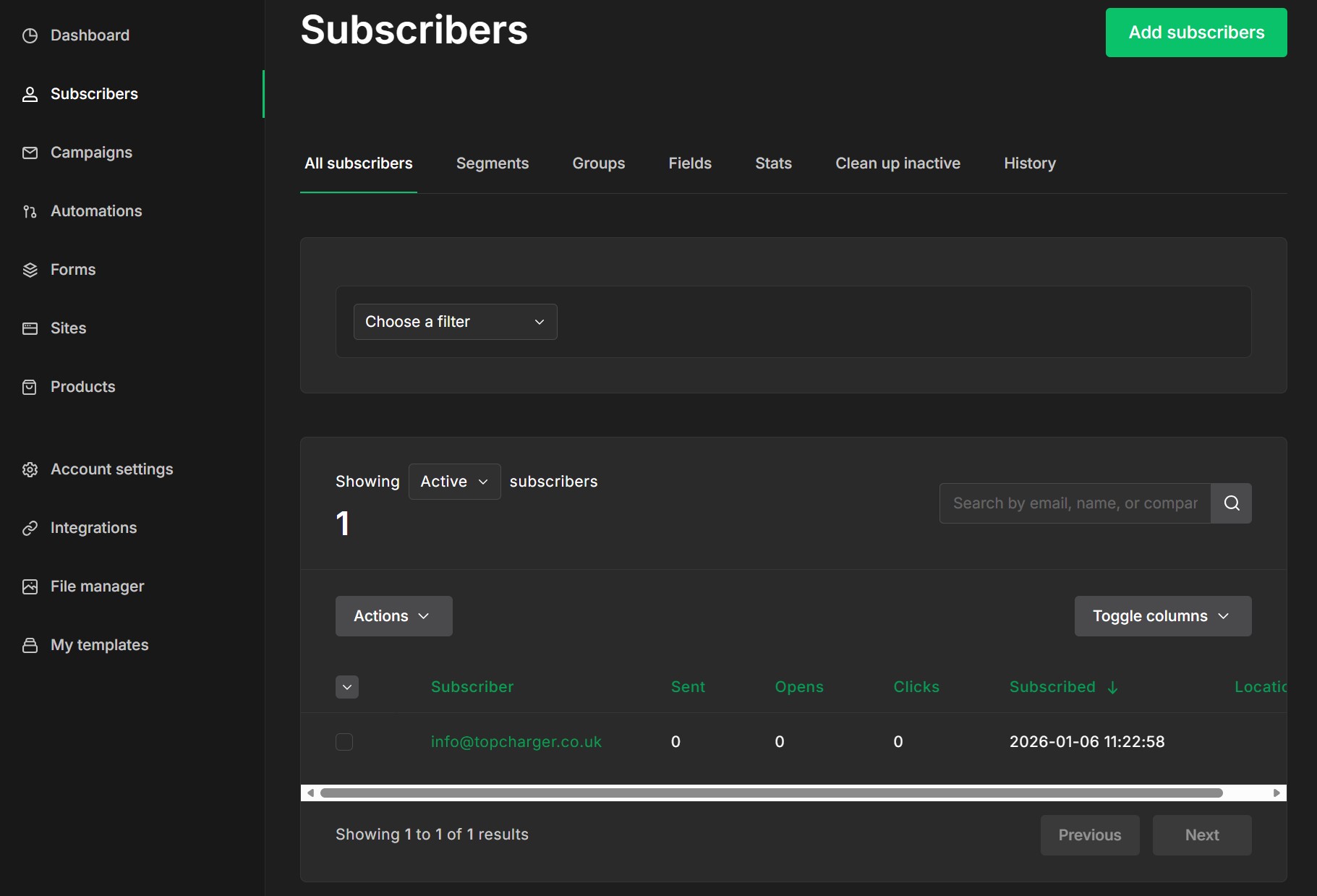Viewport: 1317px width, 896px height.
Task: Tick the checkbox next to info@topcharger.co.uk
Action: coord(345,742)
